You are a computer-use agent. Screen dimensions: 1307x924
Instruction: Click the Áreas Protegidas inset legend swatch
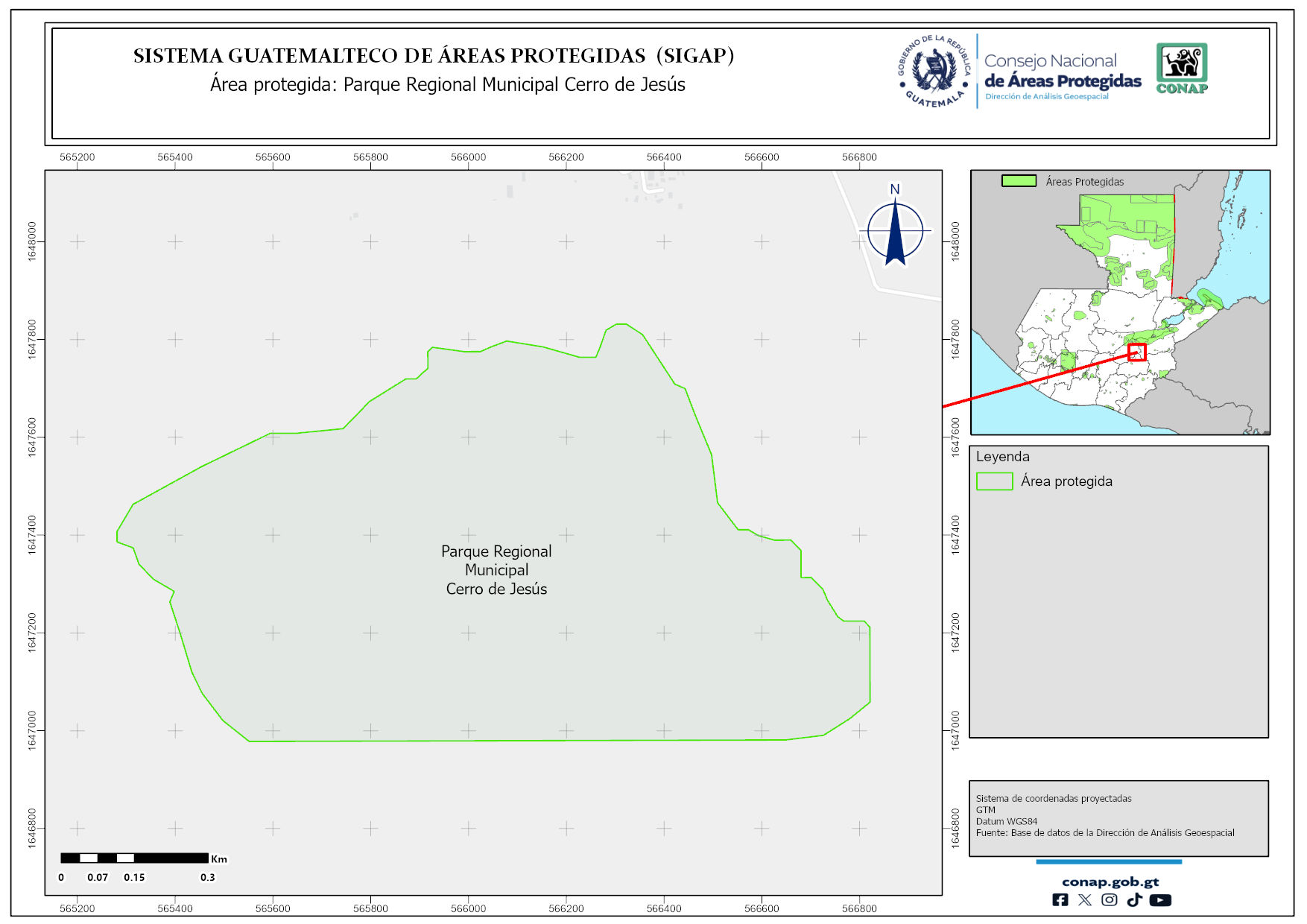click(1019, 181)
